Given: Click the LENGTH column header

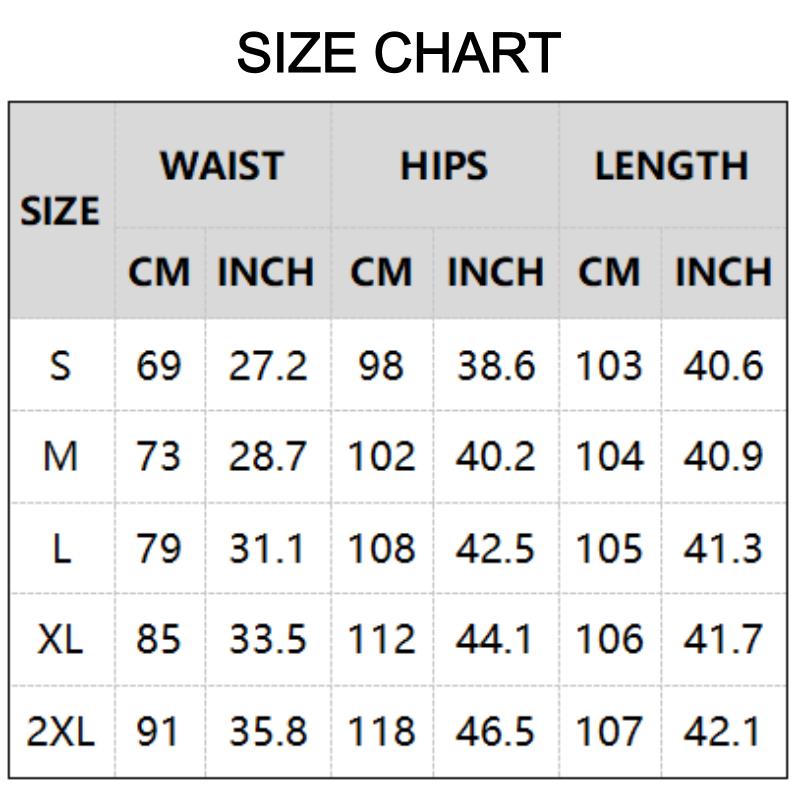Looking at the screenshot, I should click(671, 166).
